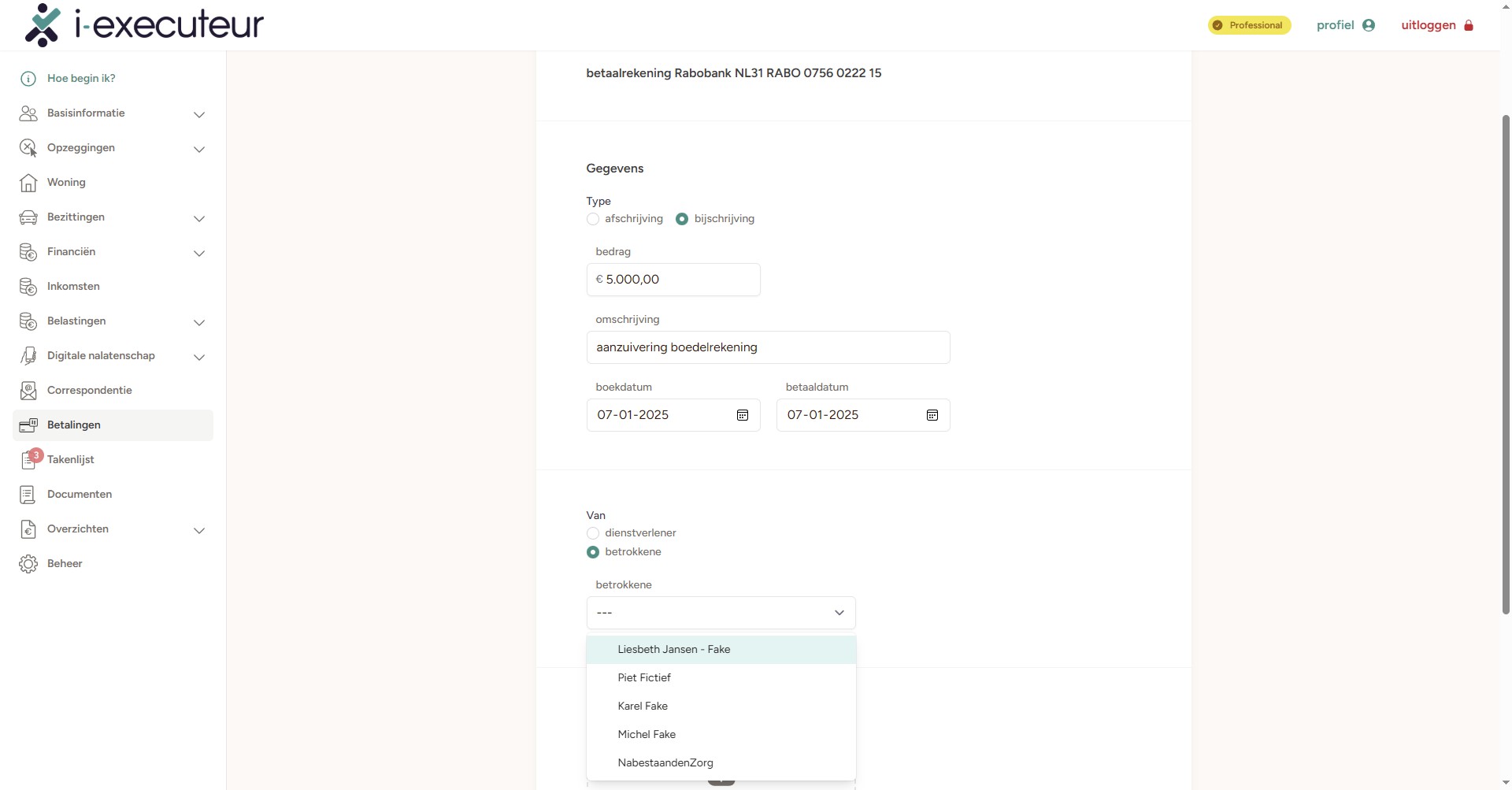Click the Beheer gear icon

(28, 564)
